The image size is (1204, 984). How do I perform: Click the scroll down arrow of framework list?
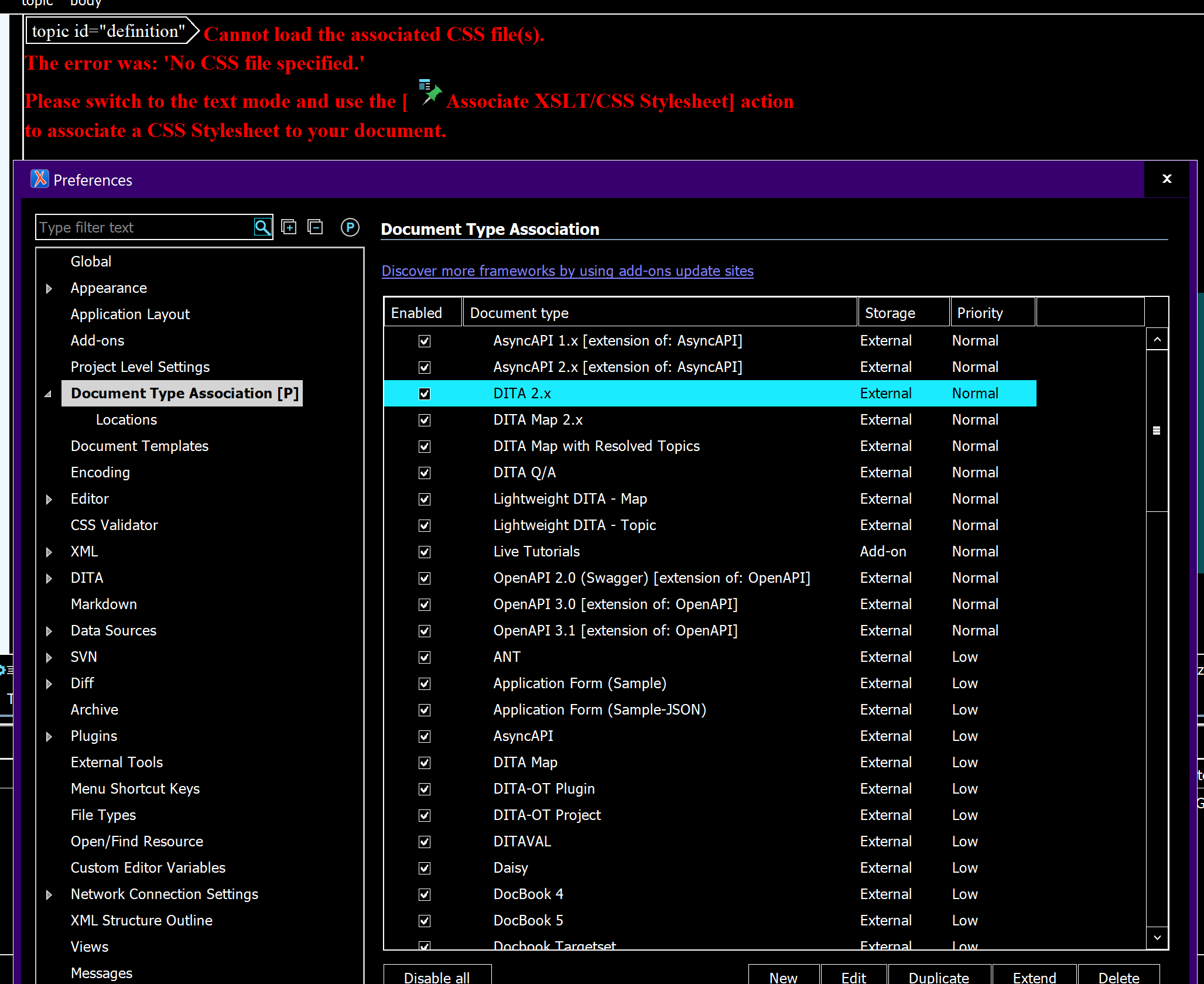click(x=1157, y=937)
